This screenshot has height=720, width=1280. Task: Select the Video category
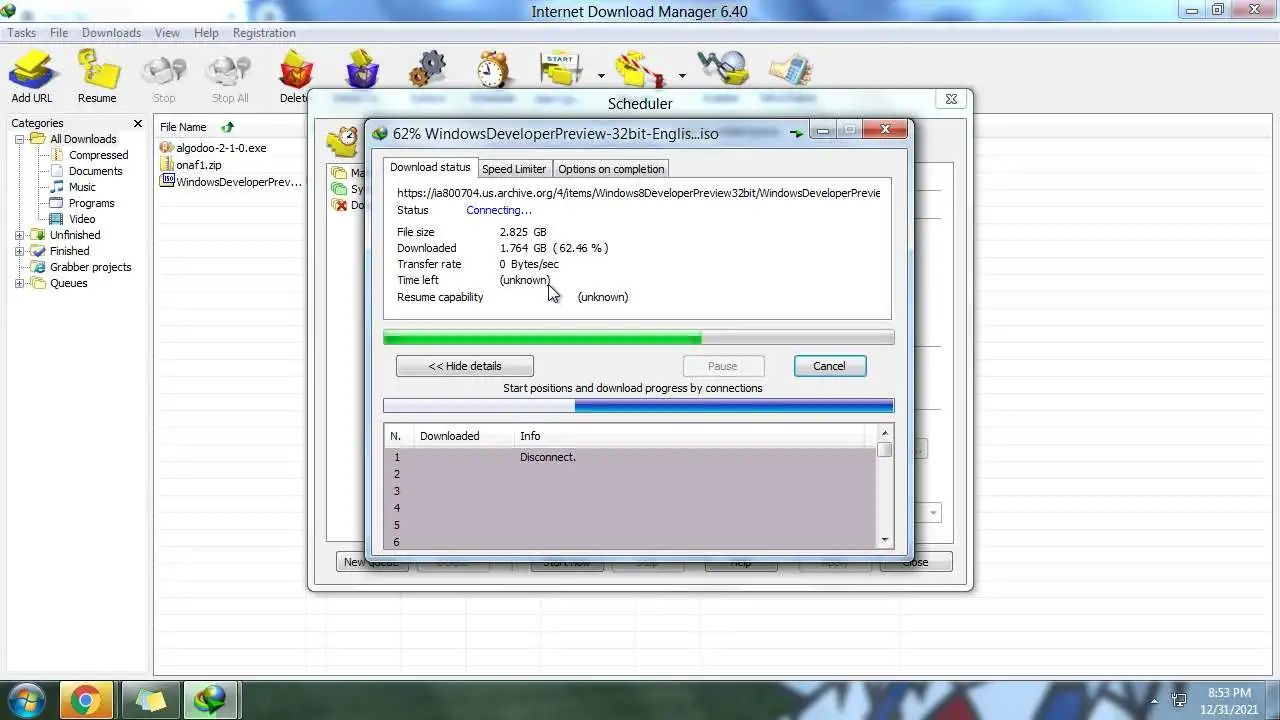point(82,219)
